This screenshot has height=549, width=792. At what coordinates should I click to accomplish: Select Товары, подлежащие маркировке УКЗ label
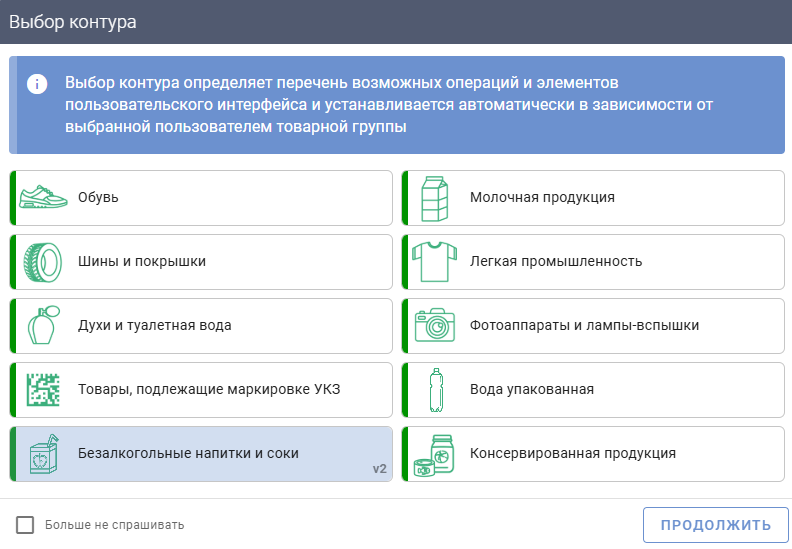pyautogui.click(x=209, y=389)
